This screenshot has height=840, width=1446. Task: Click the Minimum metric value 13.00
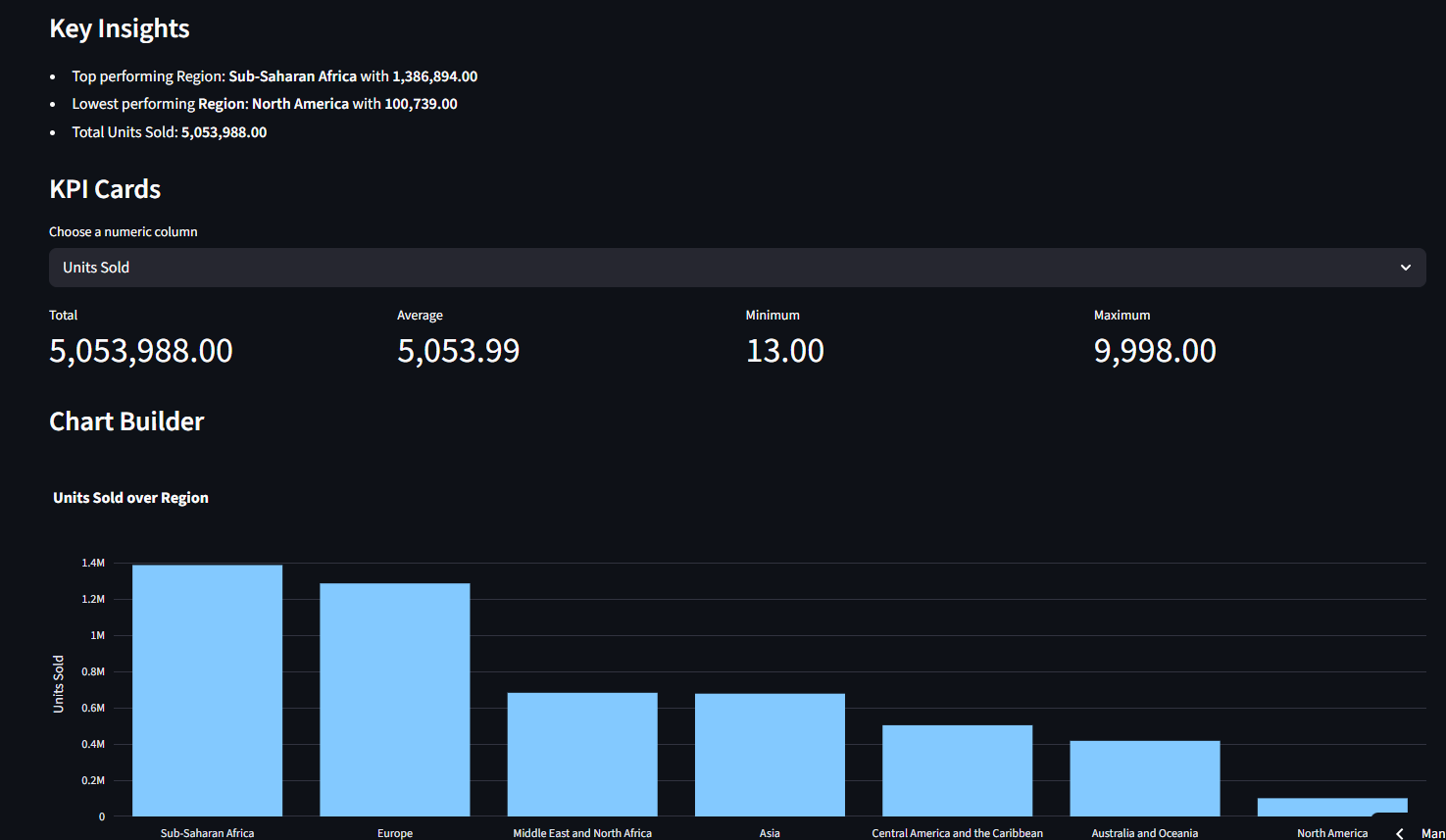click(x=785, y=351)
